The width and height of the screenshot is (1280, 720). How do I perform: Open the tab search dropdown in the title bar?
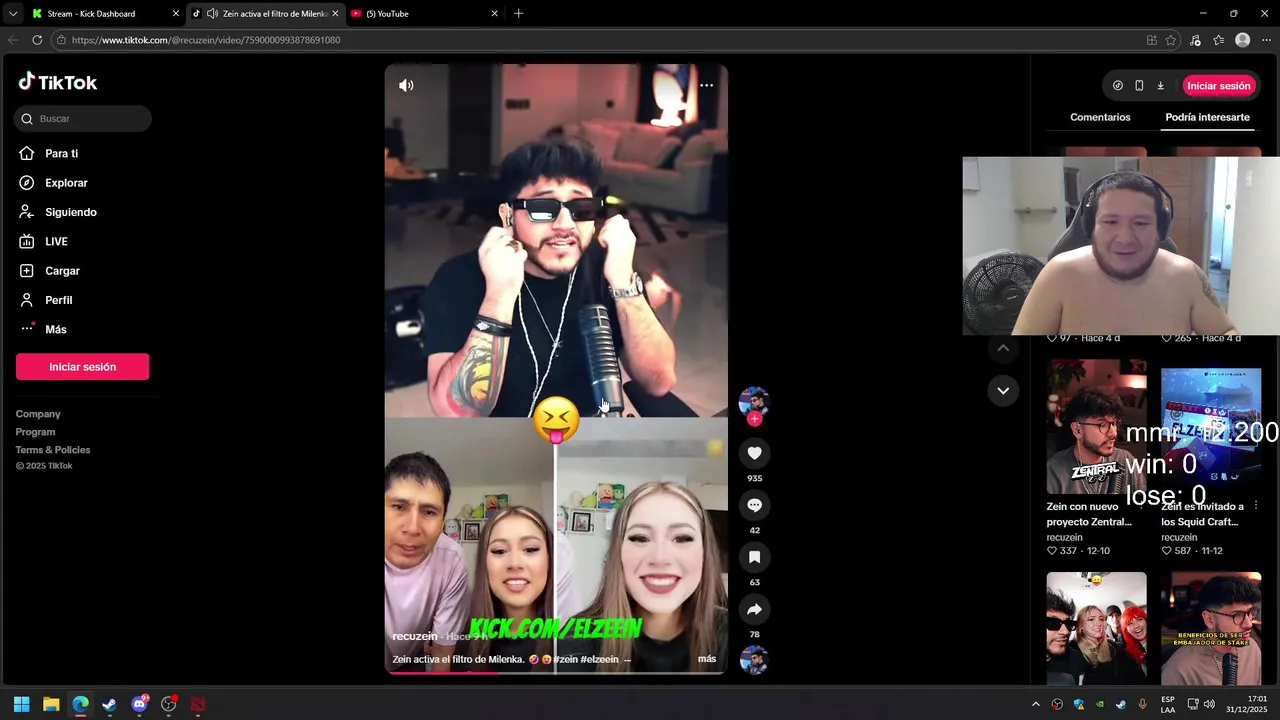(12, 14)
